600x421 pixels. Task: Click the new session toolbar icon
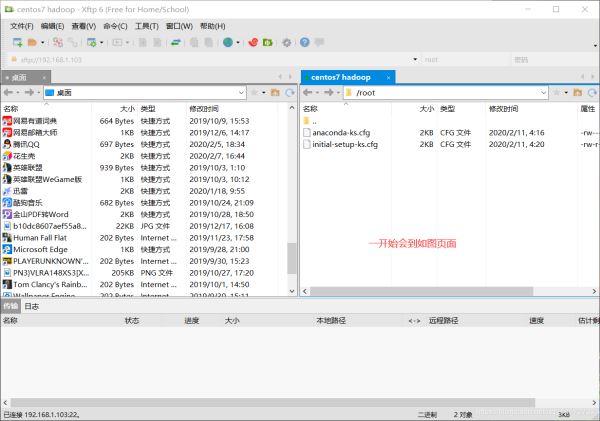pos(15,42)
